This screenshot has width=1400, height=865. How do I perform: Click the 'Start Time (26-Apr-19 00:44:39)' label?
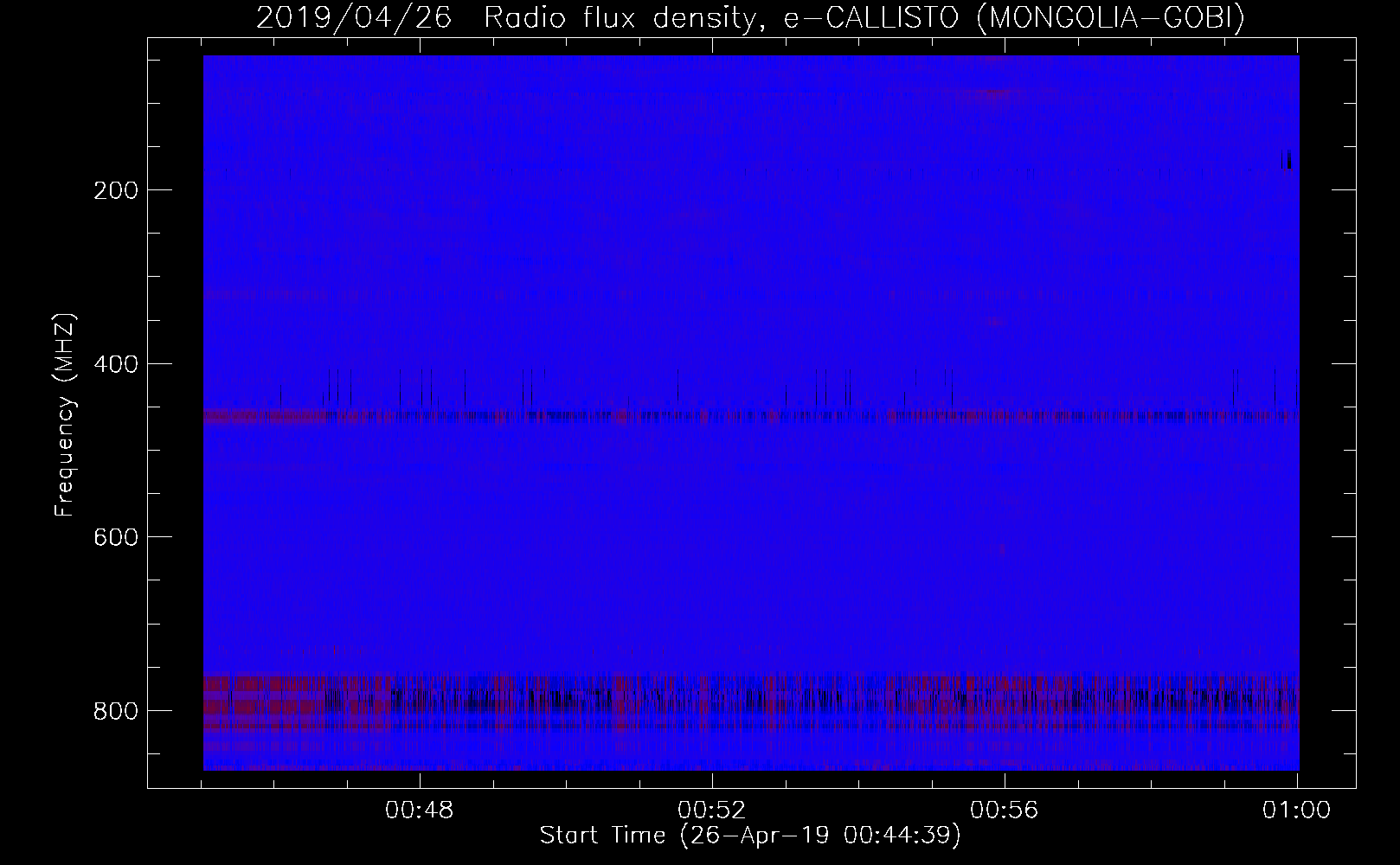tap(750, 836)
